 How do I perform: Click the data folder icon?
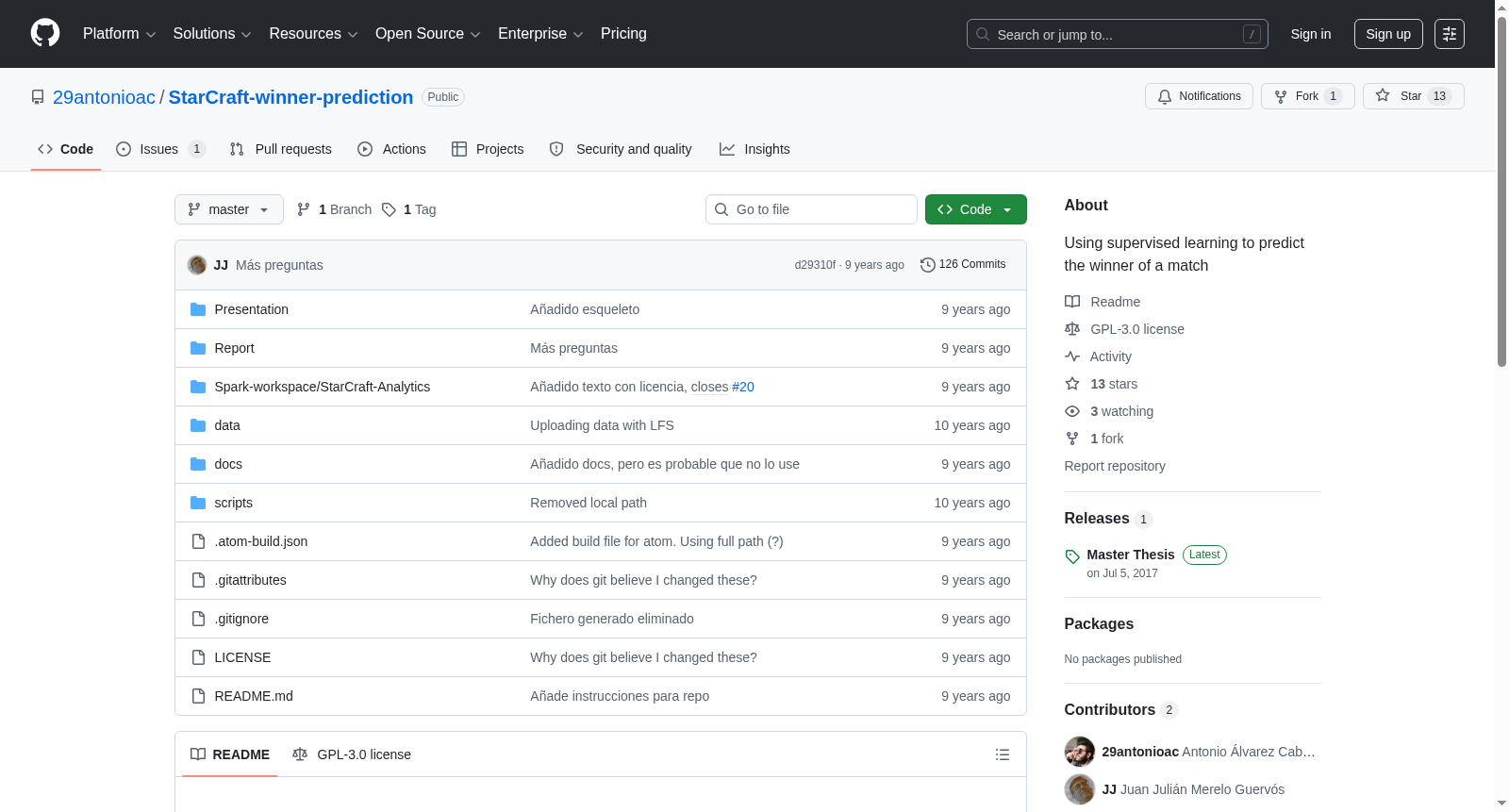click(198, 425)
